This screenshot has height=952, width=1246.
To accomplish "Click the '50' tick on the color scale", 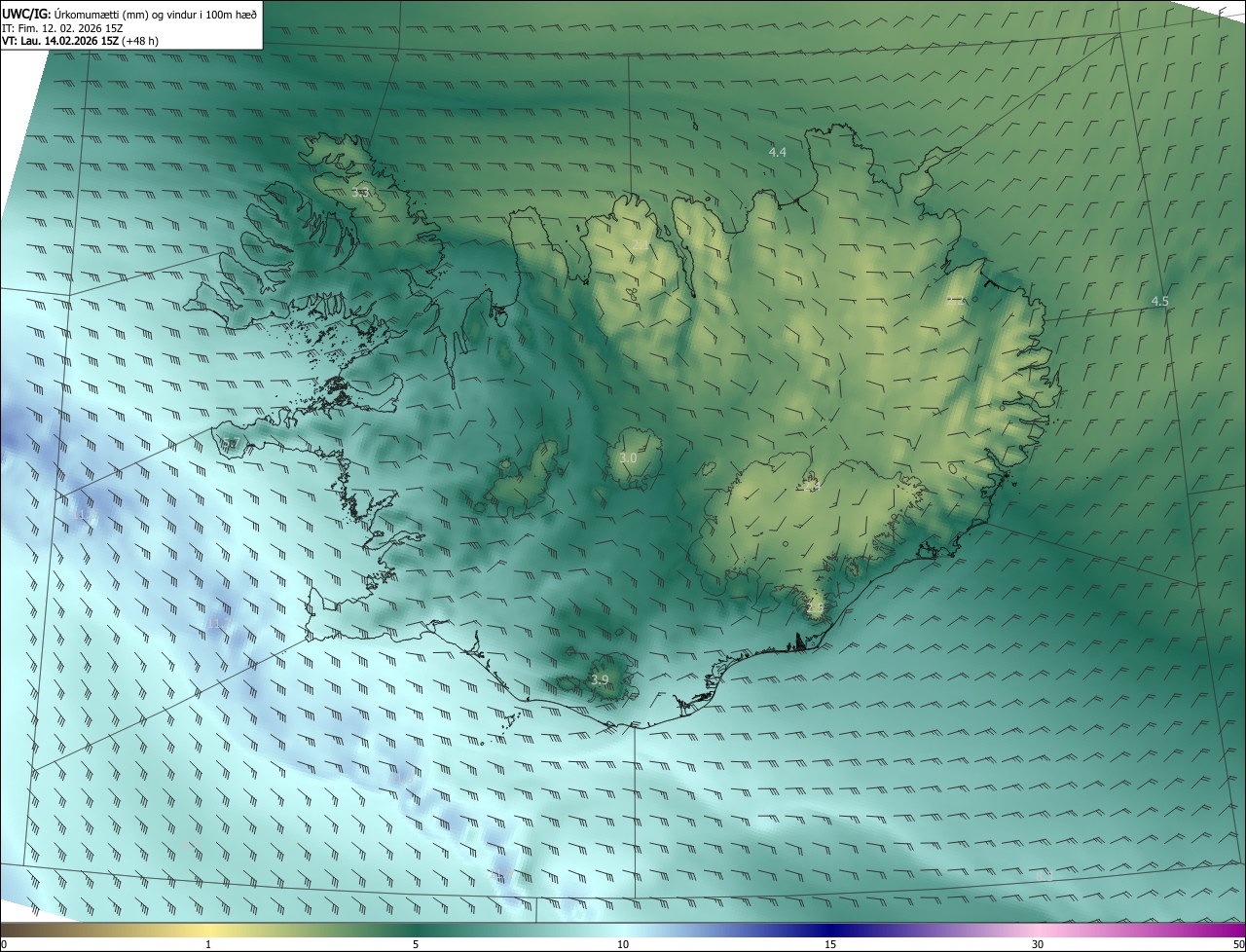I will 1238,944.
